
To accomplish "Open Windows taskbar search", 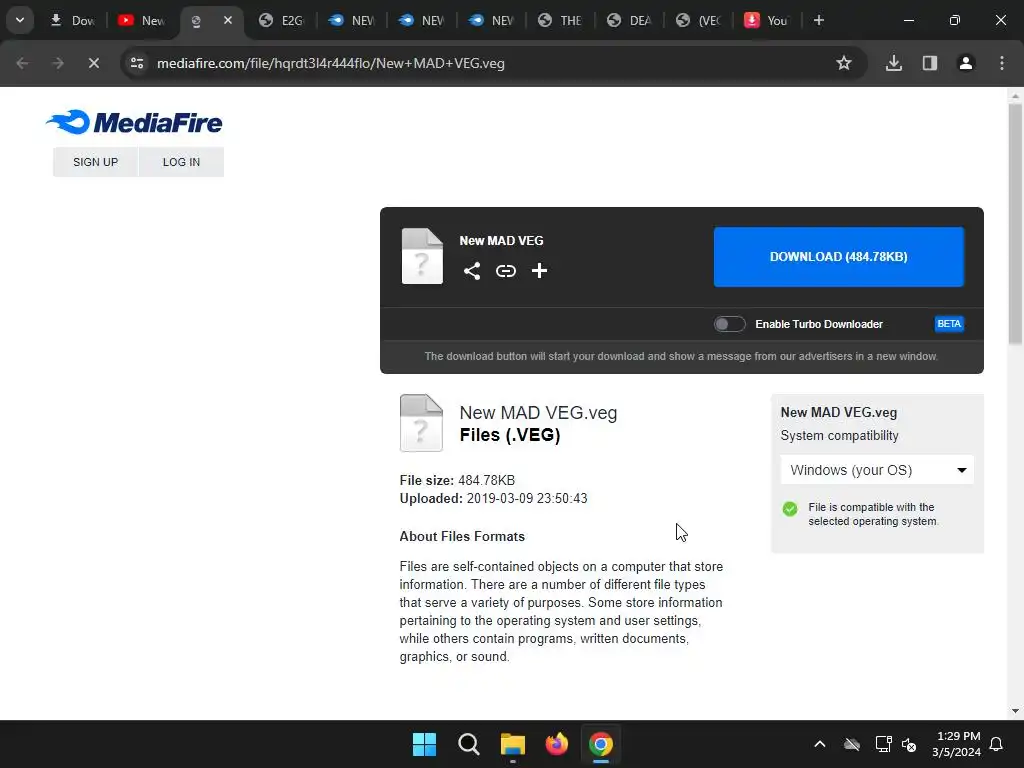I will [x=468, y=744].
